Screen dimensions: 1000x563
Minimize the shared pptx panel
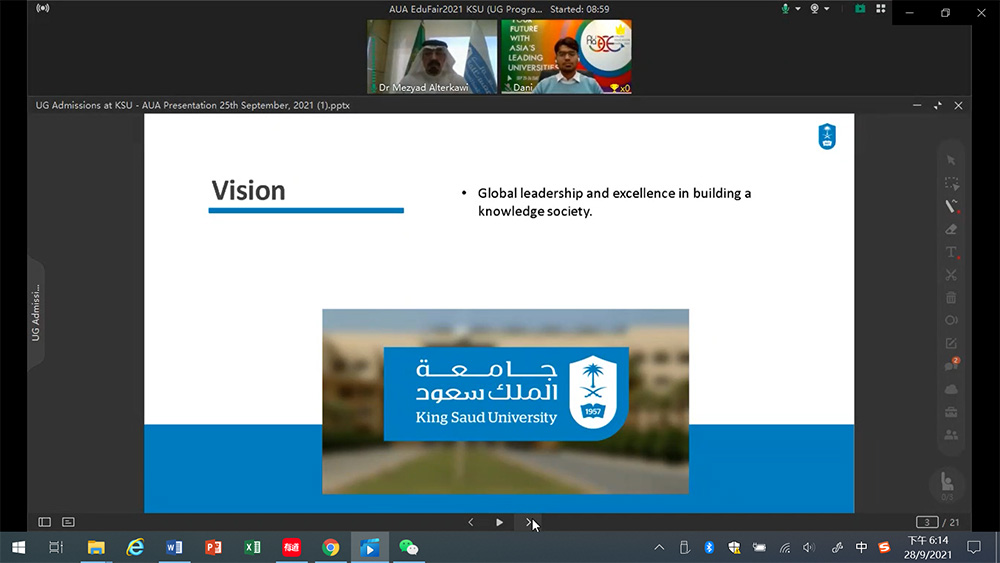pyautogui.click(x=916, y=105)
